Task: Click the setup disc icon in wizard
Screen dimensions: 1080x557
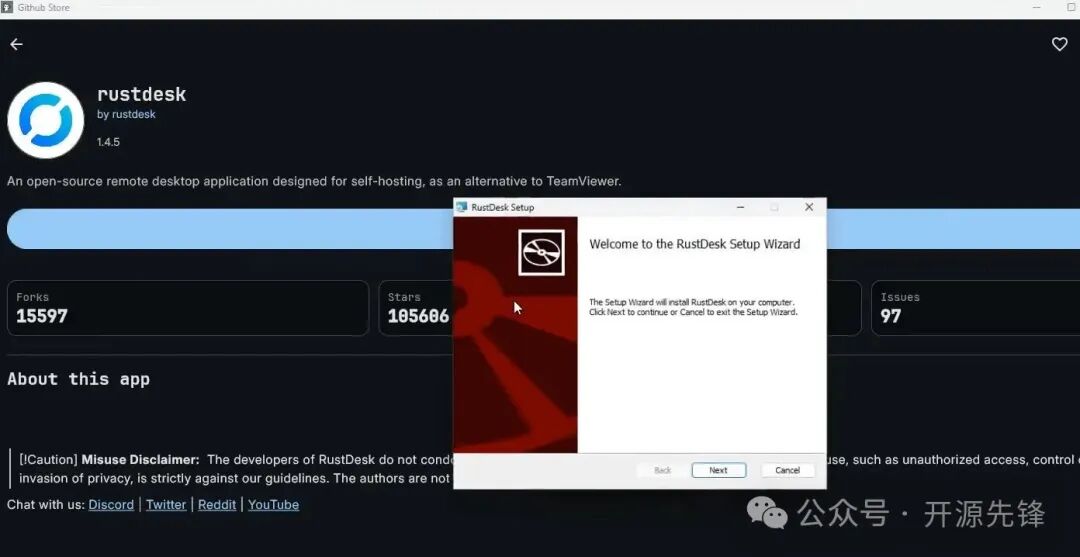Action: (x=541, y=253)
